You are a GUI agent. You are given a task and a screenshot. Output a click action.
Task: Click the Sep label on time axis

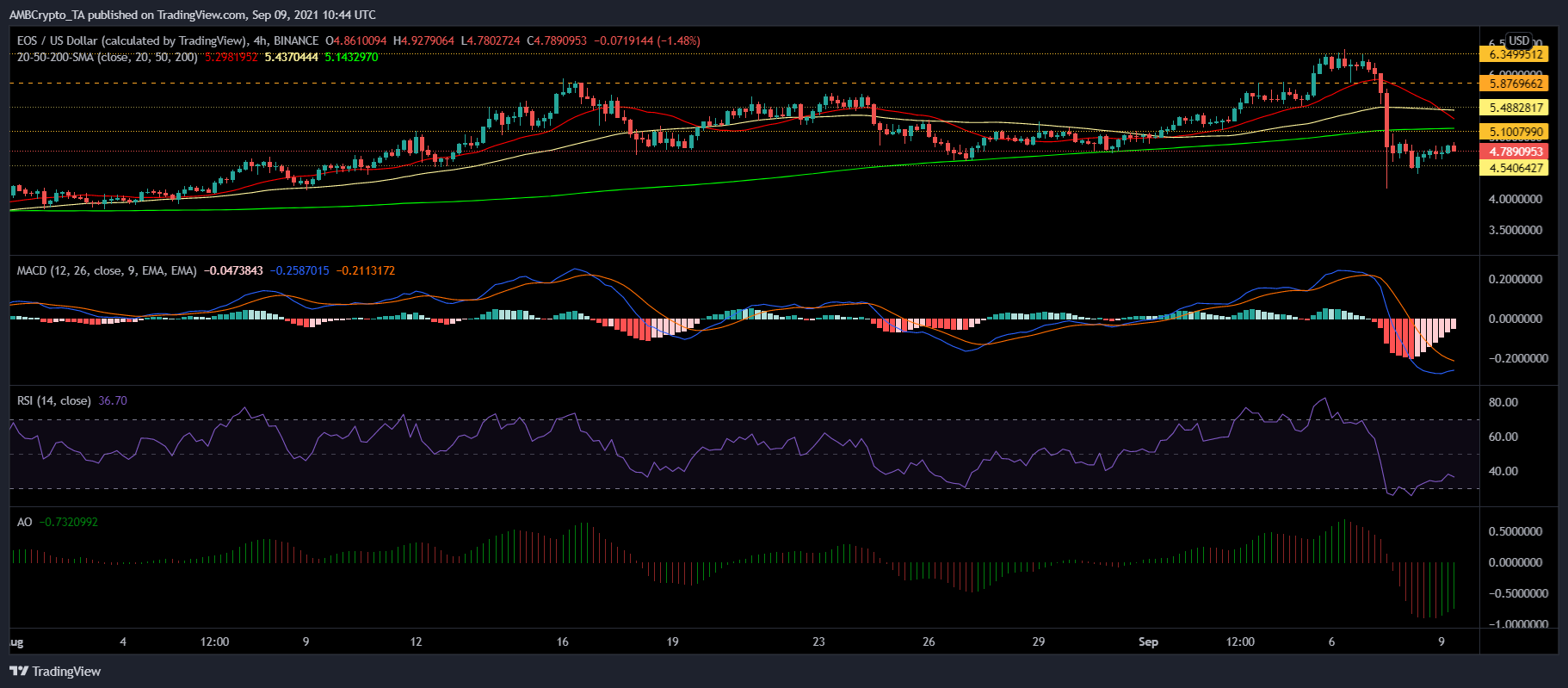(1148, 642)
